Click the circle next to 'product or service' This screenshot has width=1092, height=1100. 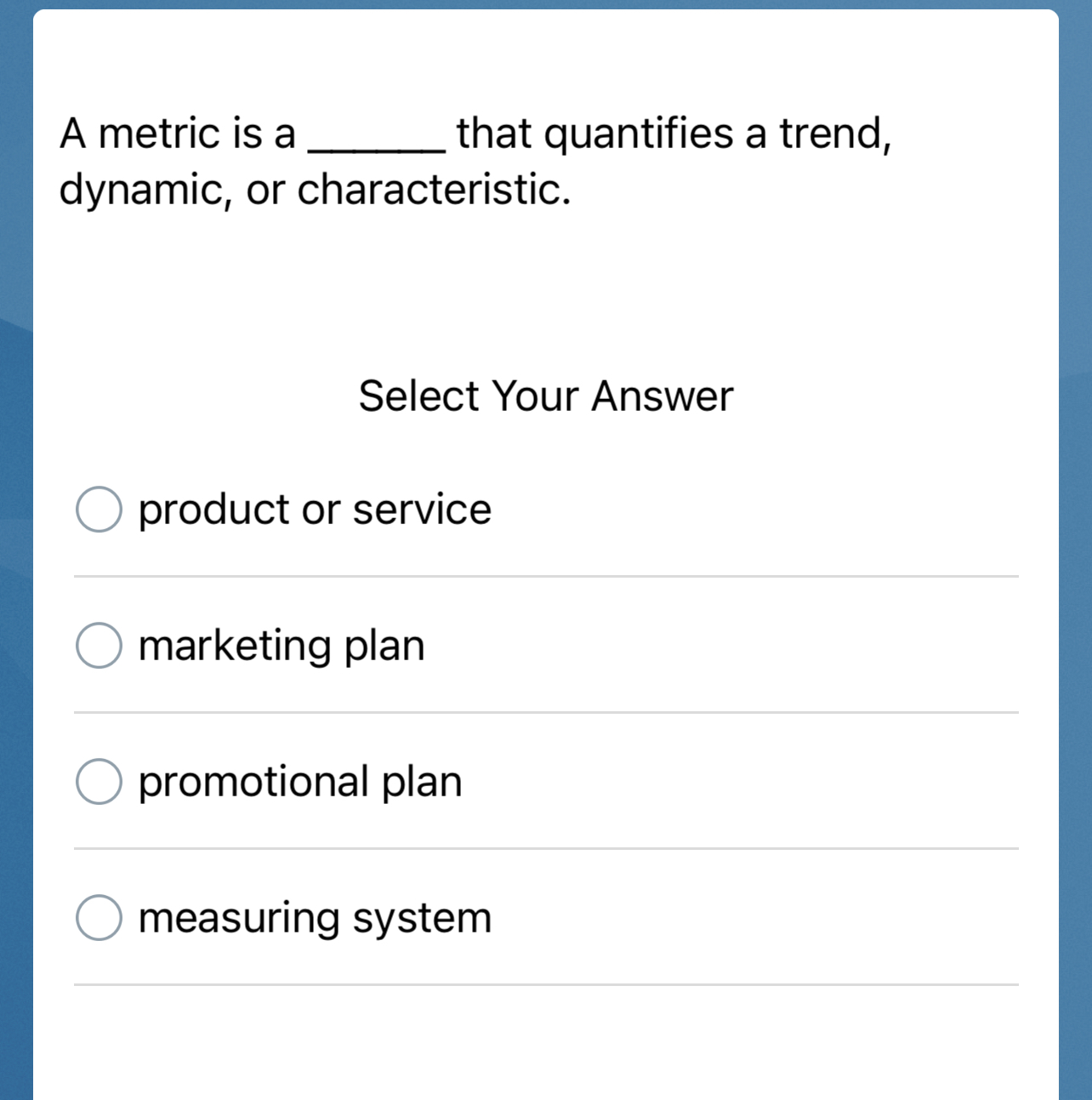[x=98, y=509]
